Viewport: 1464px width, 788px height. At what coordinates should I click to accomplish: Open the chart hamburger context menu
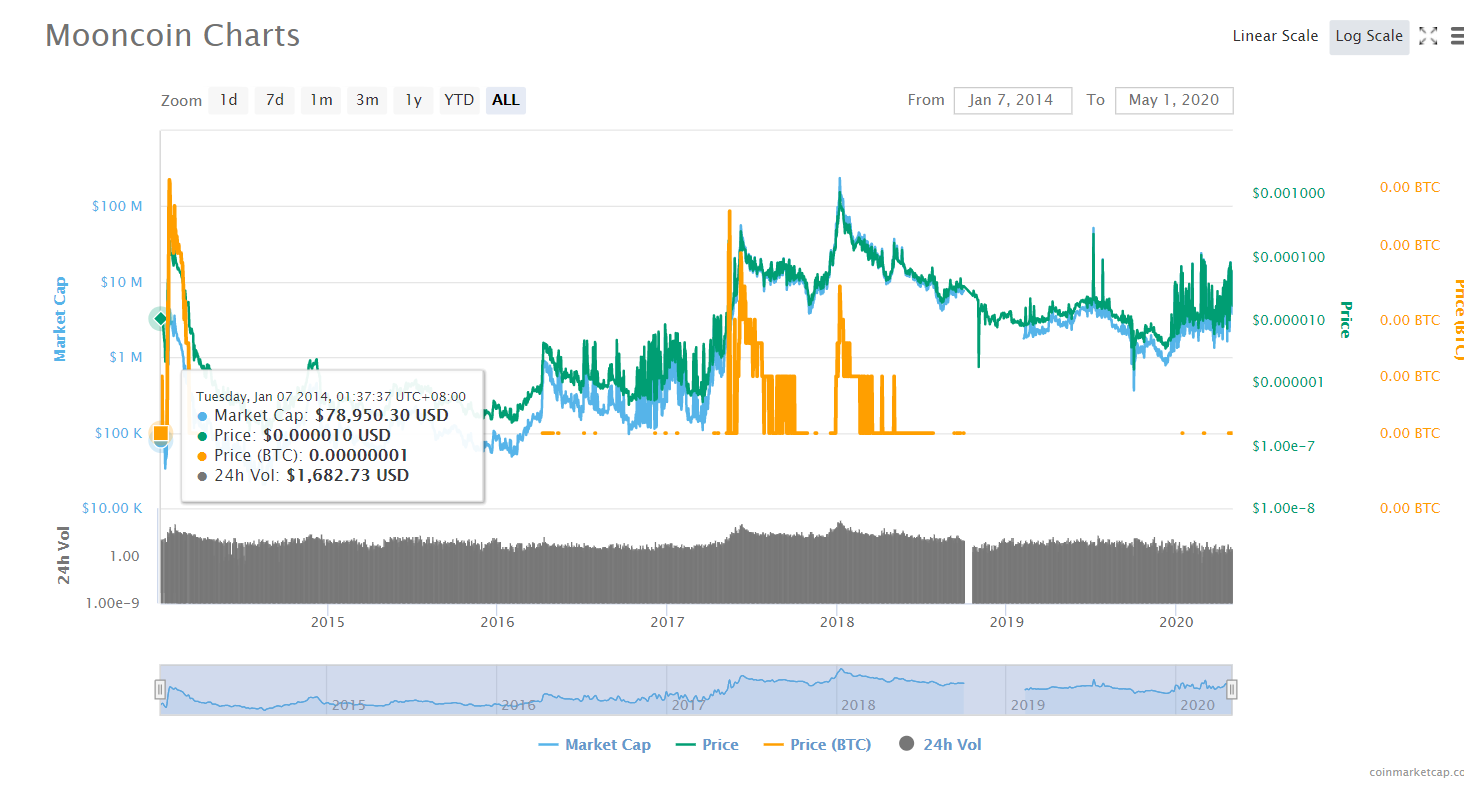click(x=1457, y=36)
